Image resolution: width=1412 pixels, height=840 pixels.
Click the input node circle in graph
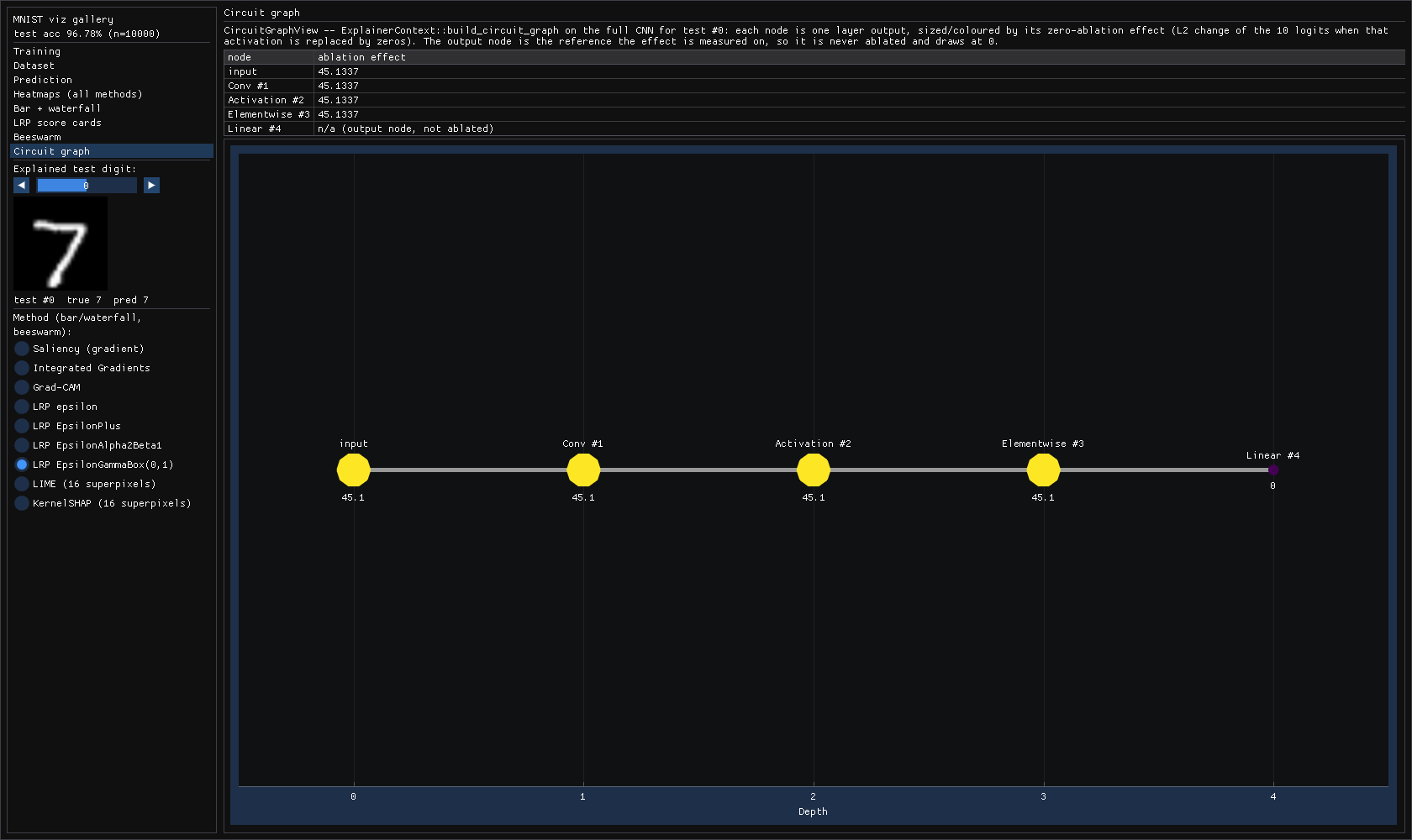(353, 470)
